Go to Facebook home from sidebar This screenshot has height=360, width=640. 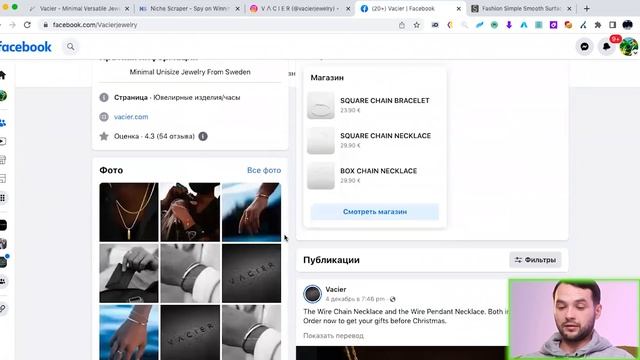pyautogui.click(x=2, y=75)
